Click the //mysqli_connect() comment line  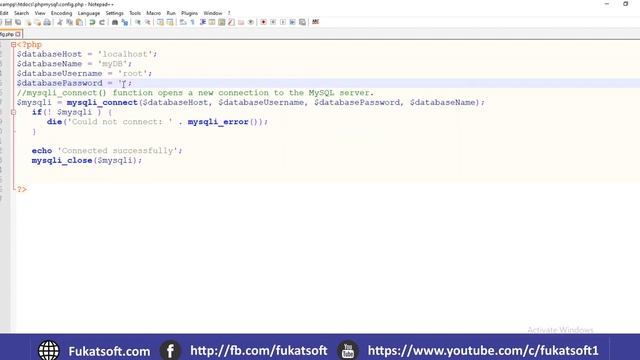click(x=195, y=93)
